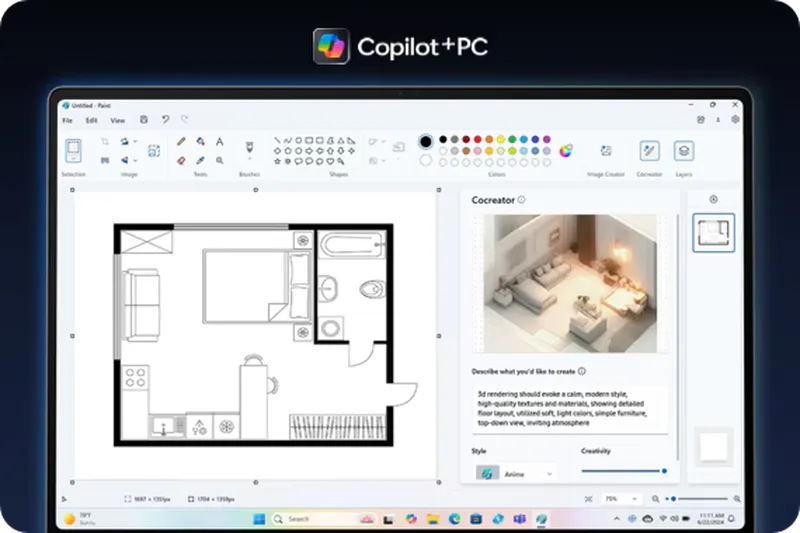800x533 pixels.
Task: Toggle the Layers panel button
Action: 684,151
